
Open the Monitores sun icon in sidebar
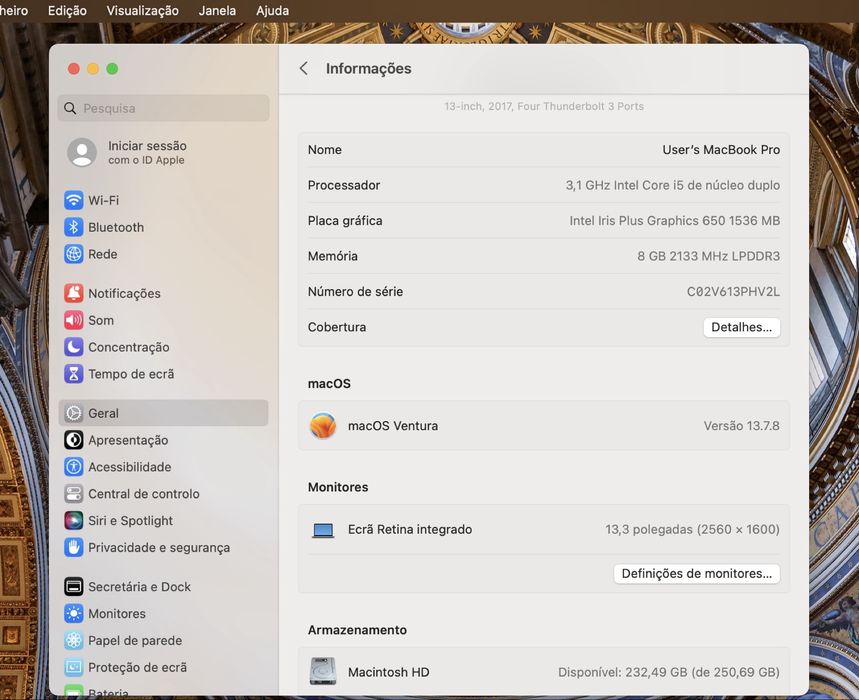click(73, 613)
